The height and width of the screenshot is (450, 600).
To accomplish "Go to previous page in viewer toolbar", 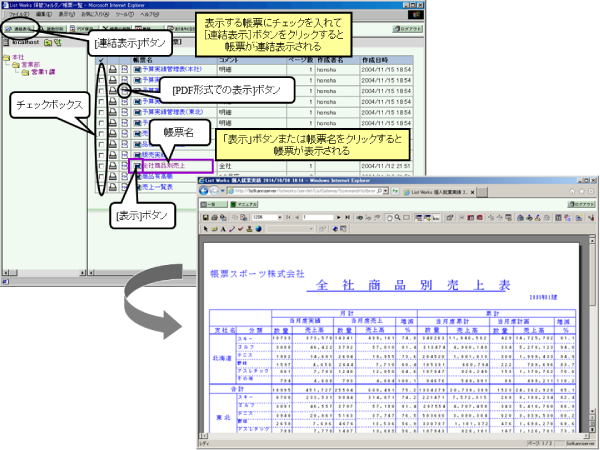I will 297,217.
